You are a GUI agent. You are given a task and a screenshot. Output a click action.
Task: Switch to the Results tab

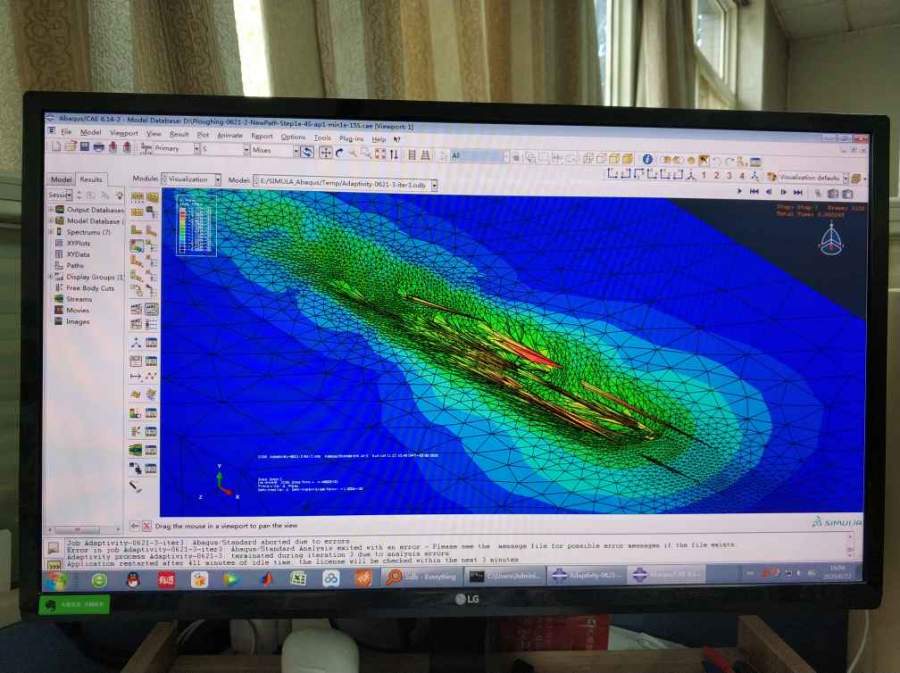pyautogui.click(x=91, y=179)
